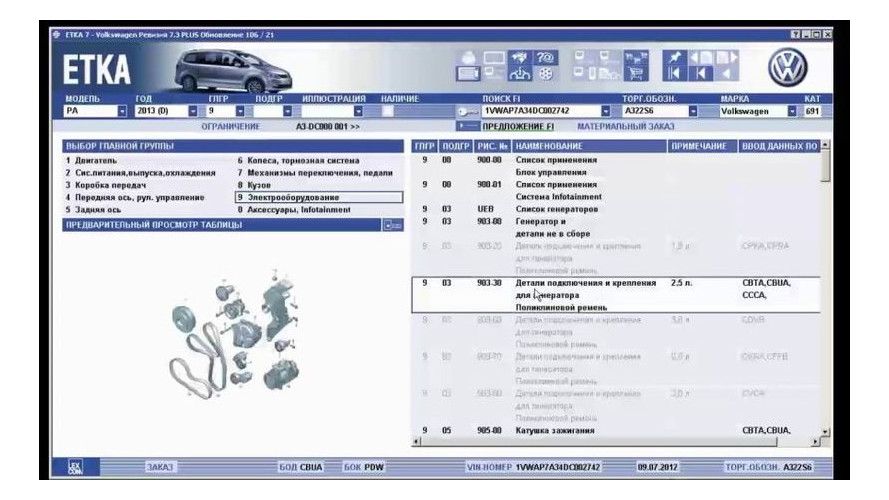Select row UEB Список генераторов
This screenshot has height=500, width=889.
tap(616, 209)
